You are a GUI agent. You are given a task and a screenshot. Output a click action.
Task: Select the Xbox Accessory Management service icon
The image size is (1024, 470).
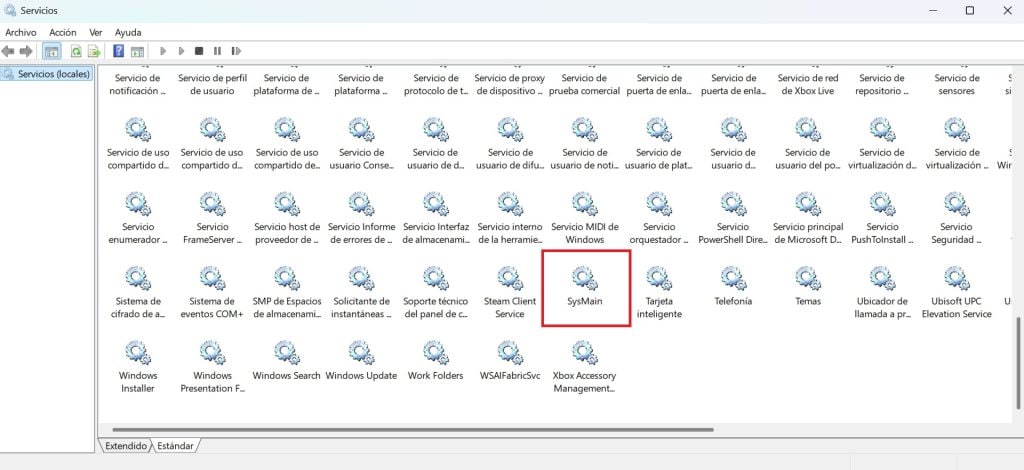pyautogui.click(x=584, y=353)
